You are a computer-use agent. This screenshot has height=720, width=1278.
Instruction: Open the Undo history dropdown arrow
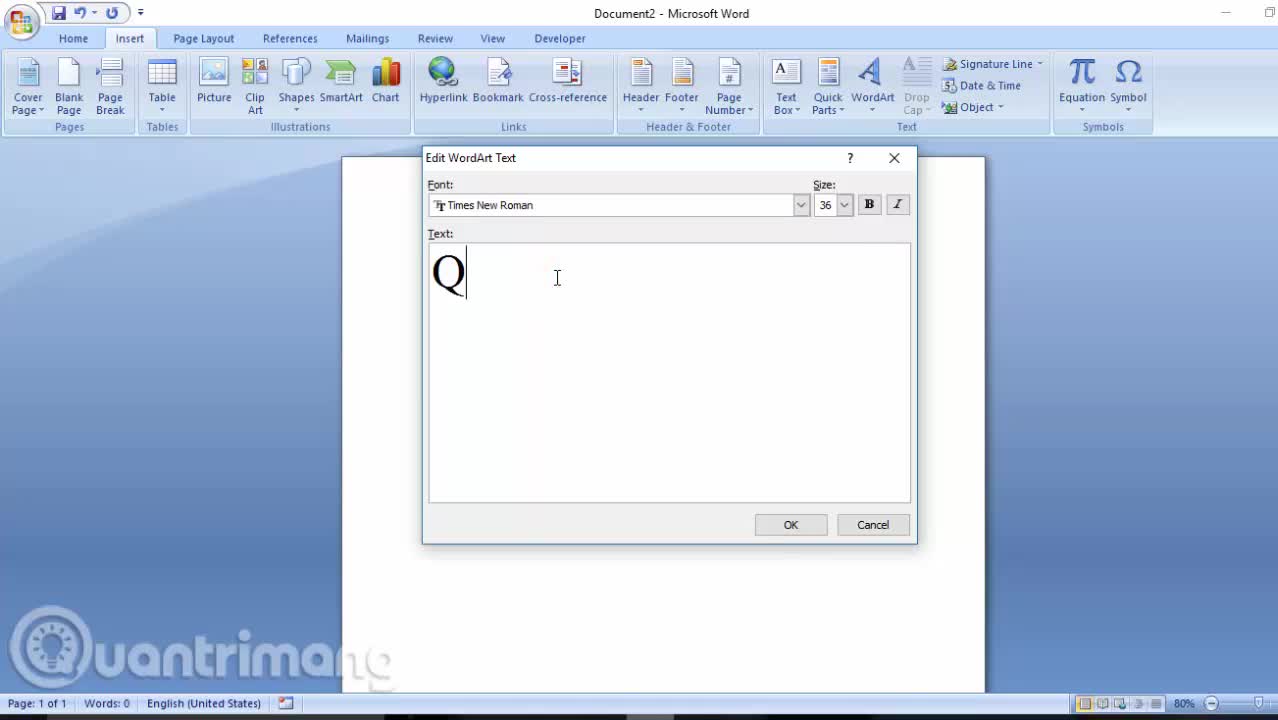click(94, 13)
